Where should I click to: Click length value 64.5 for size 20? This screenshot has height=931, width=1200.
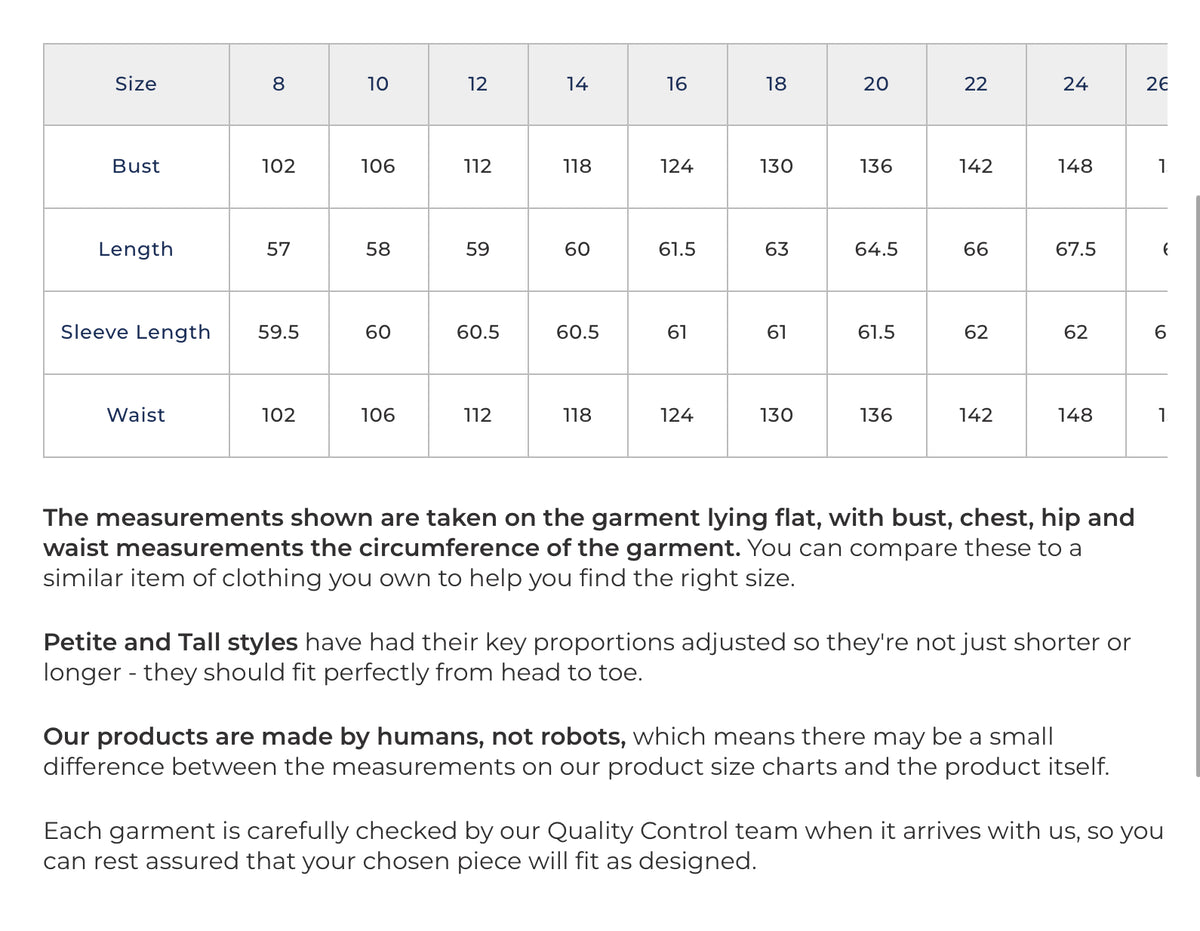(x=877, y=250)
